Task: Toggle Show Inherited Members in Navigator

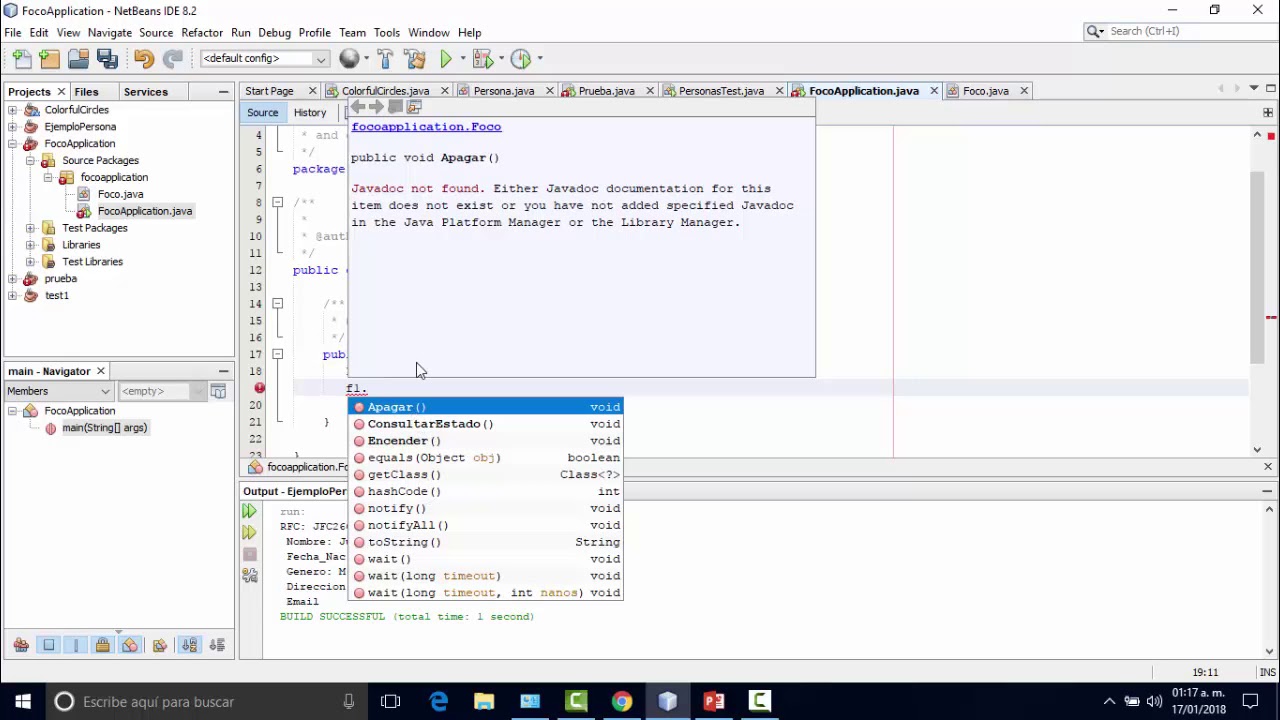Action: (x=21, y=645)
